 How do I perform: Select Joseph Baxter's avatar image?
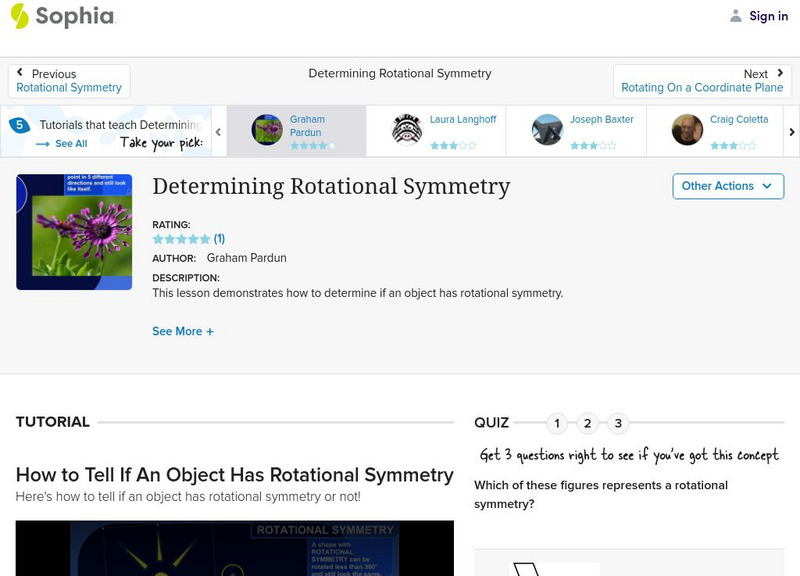[547, 130]
